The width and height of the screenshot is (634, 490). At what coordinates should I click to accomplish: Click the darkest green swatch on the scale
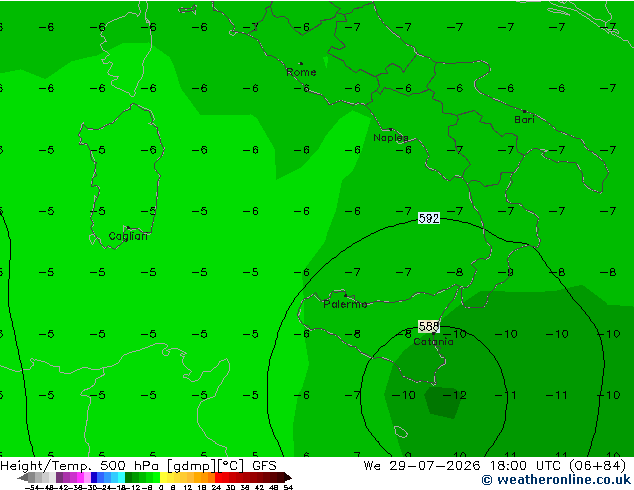(x=129, y=477)
